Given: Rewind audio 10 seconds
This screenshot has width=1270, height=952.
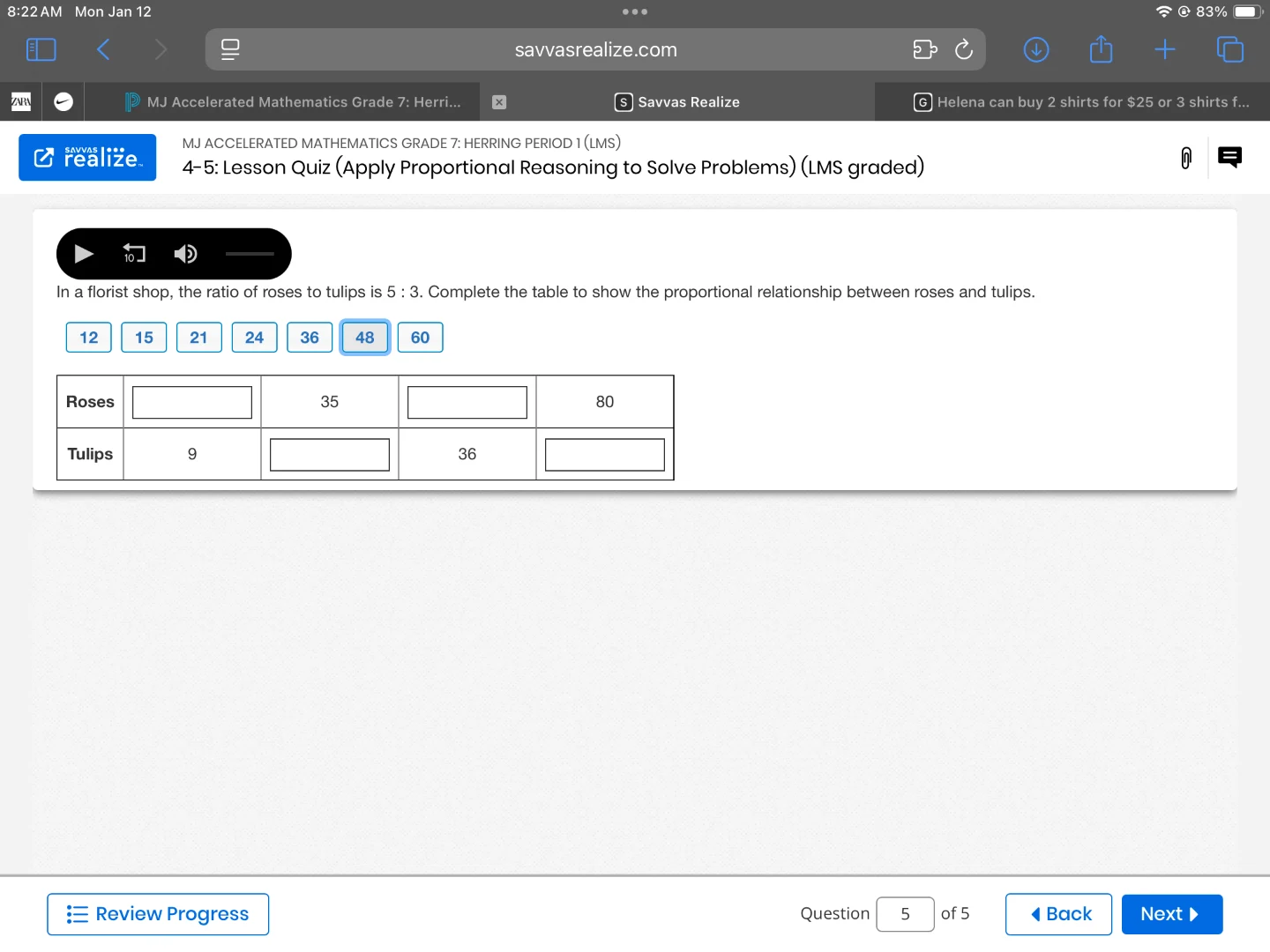Looking at the screenshot, I should 134,254.
